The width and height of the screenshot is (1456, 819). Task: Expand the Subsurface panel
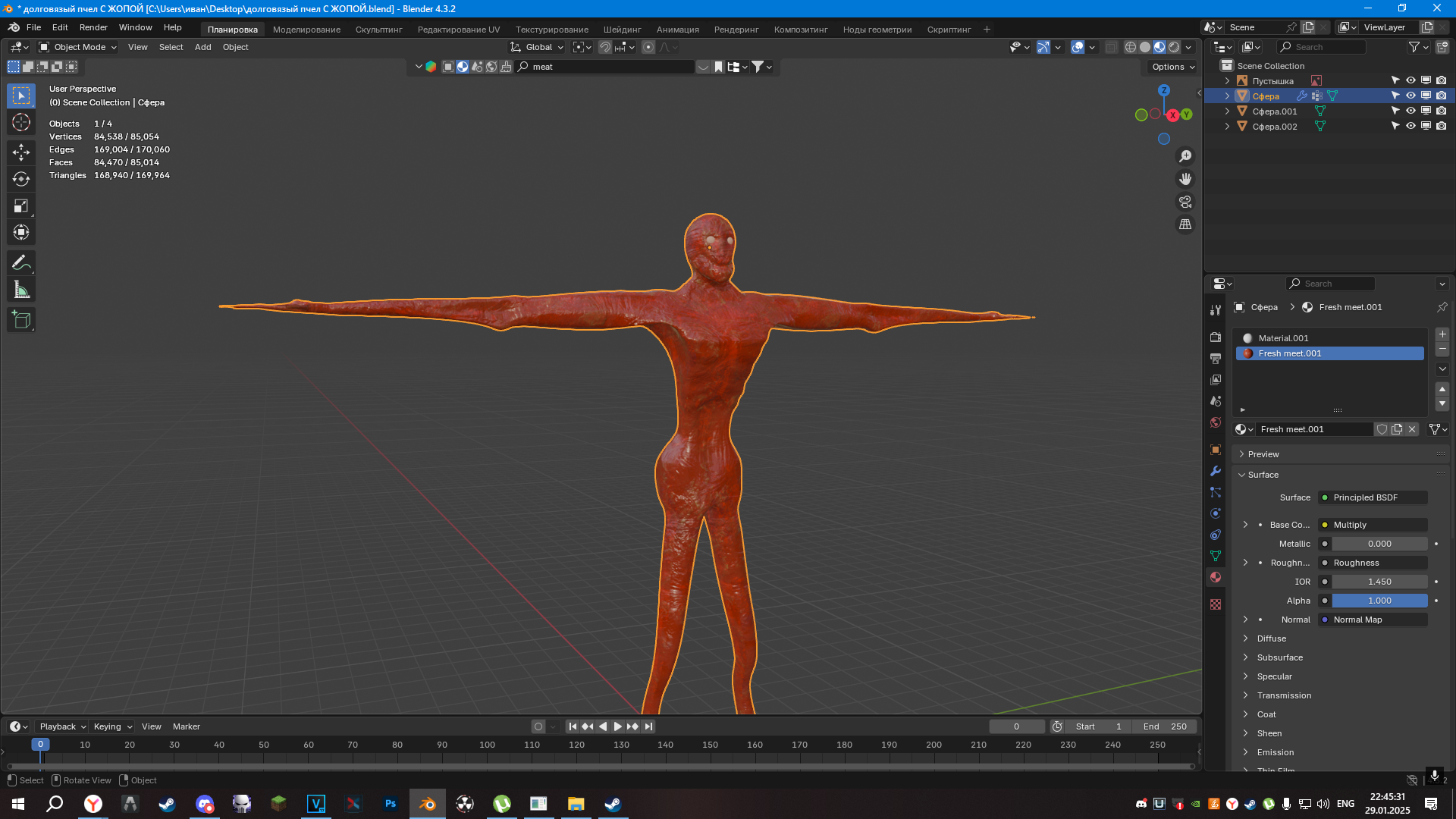point(1279,657)
